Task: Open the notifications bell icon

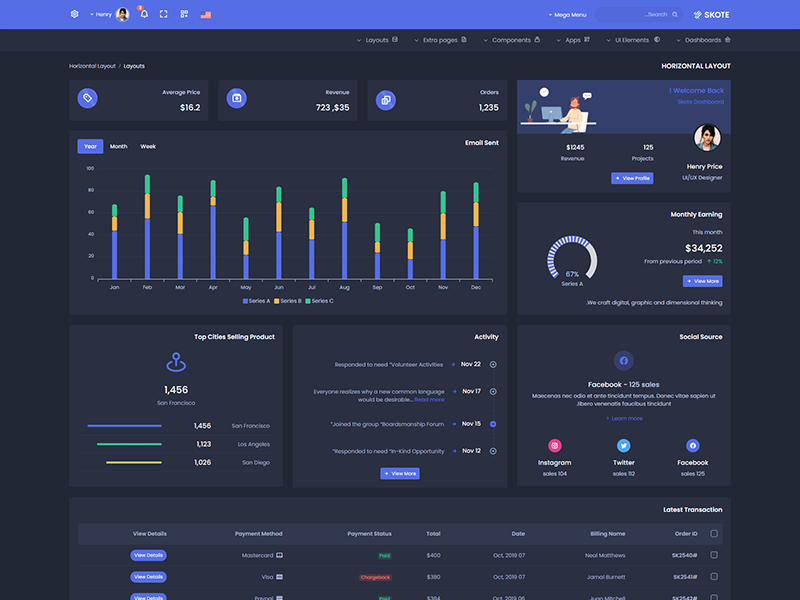Action: (144, 14)
